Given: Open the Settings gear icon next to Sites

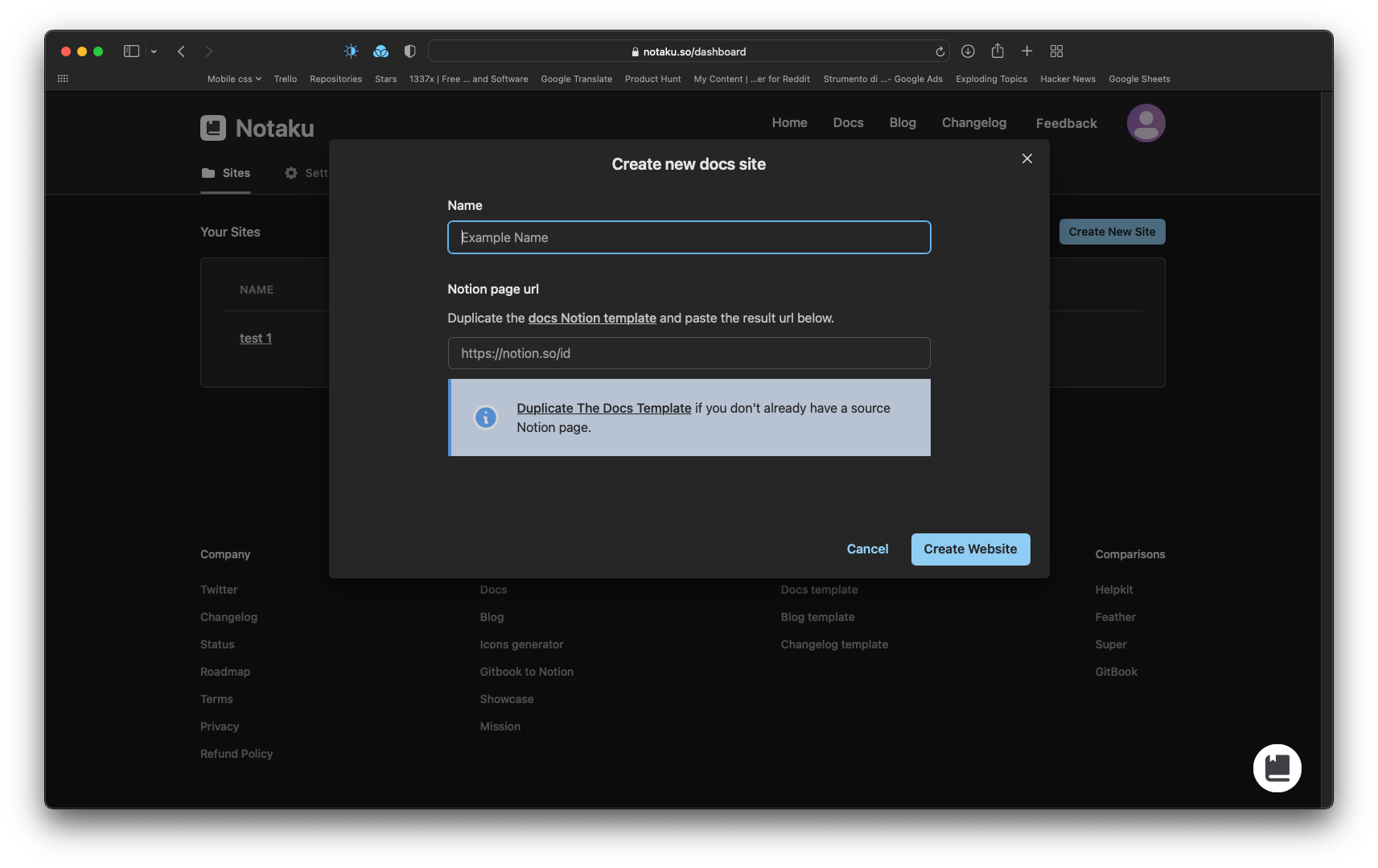Looking at the screenshot, I should click(x=290, y=173).
